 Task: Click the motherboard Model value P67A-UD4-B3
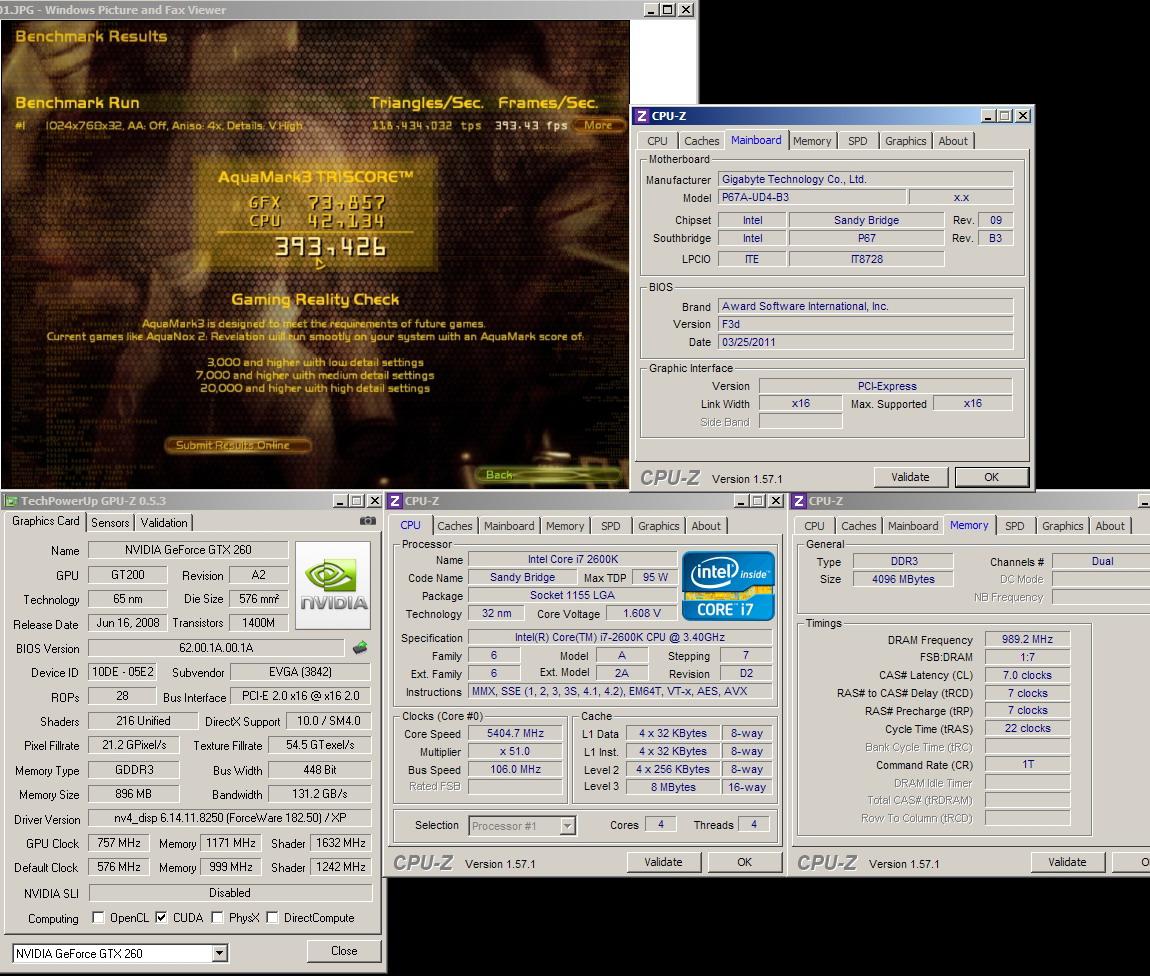point(811,197)
